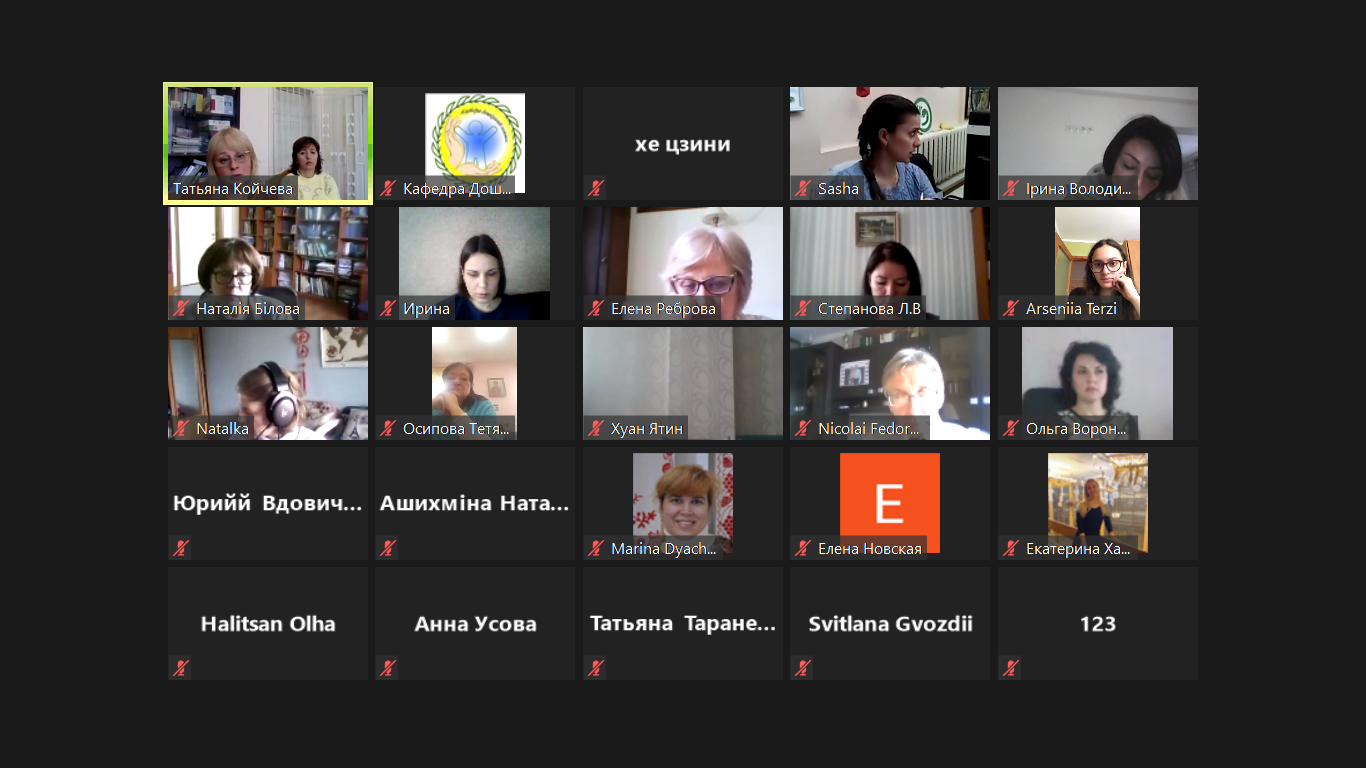Click muted microphone icon on Sasha's tile
The height and width of the screenshot is (768, 1366).
pos(803,188)
